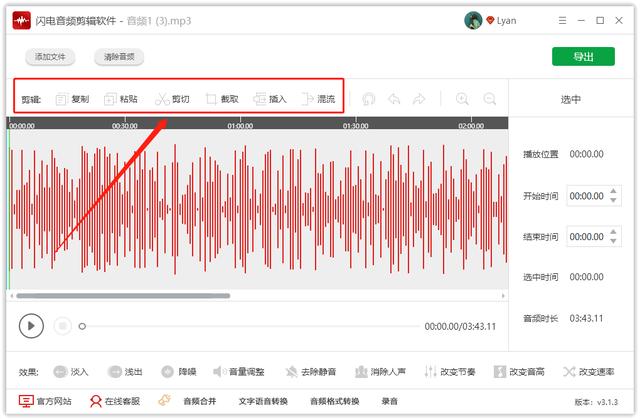Screen dimensions: 640x420
Task: Click the 粘贴 paste tool
Action: tap(121, 99)
